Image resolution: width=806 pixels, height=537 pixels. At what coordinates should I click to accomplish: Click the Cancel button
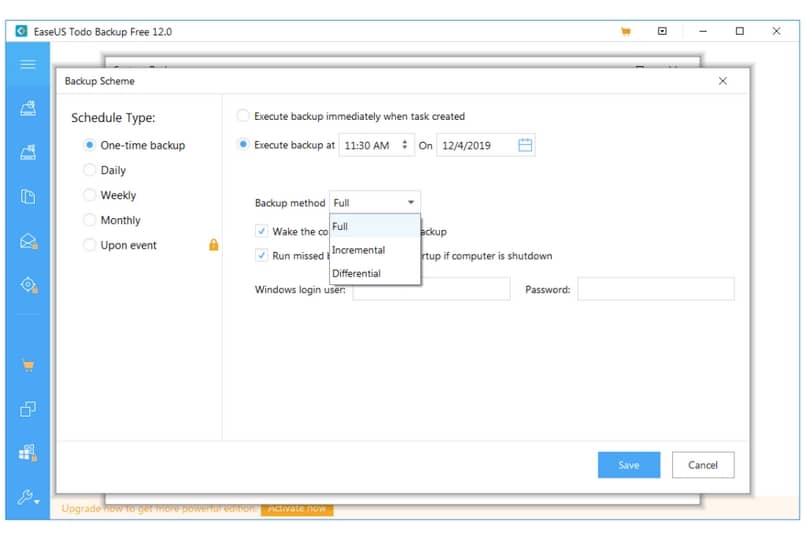(x=703, y=465)
